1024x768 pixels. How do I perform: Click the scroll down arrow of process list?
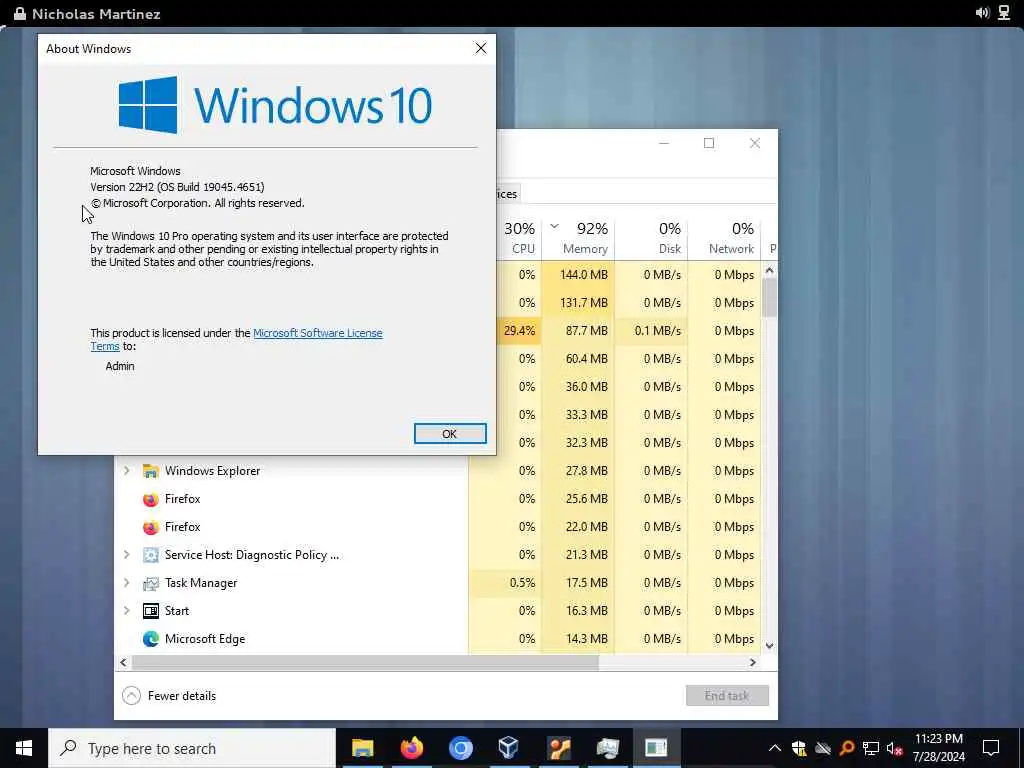click(x=769, y=646)
